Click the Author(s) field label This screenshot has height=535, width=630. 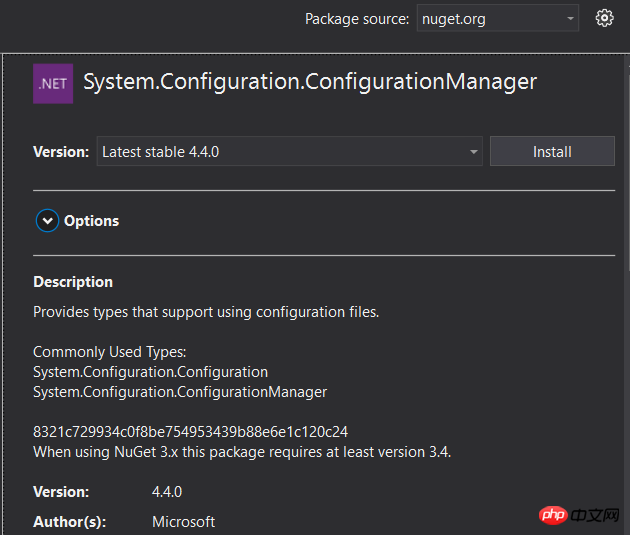[69, 522]
